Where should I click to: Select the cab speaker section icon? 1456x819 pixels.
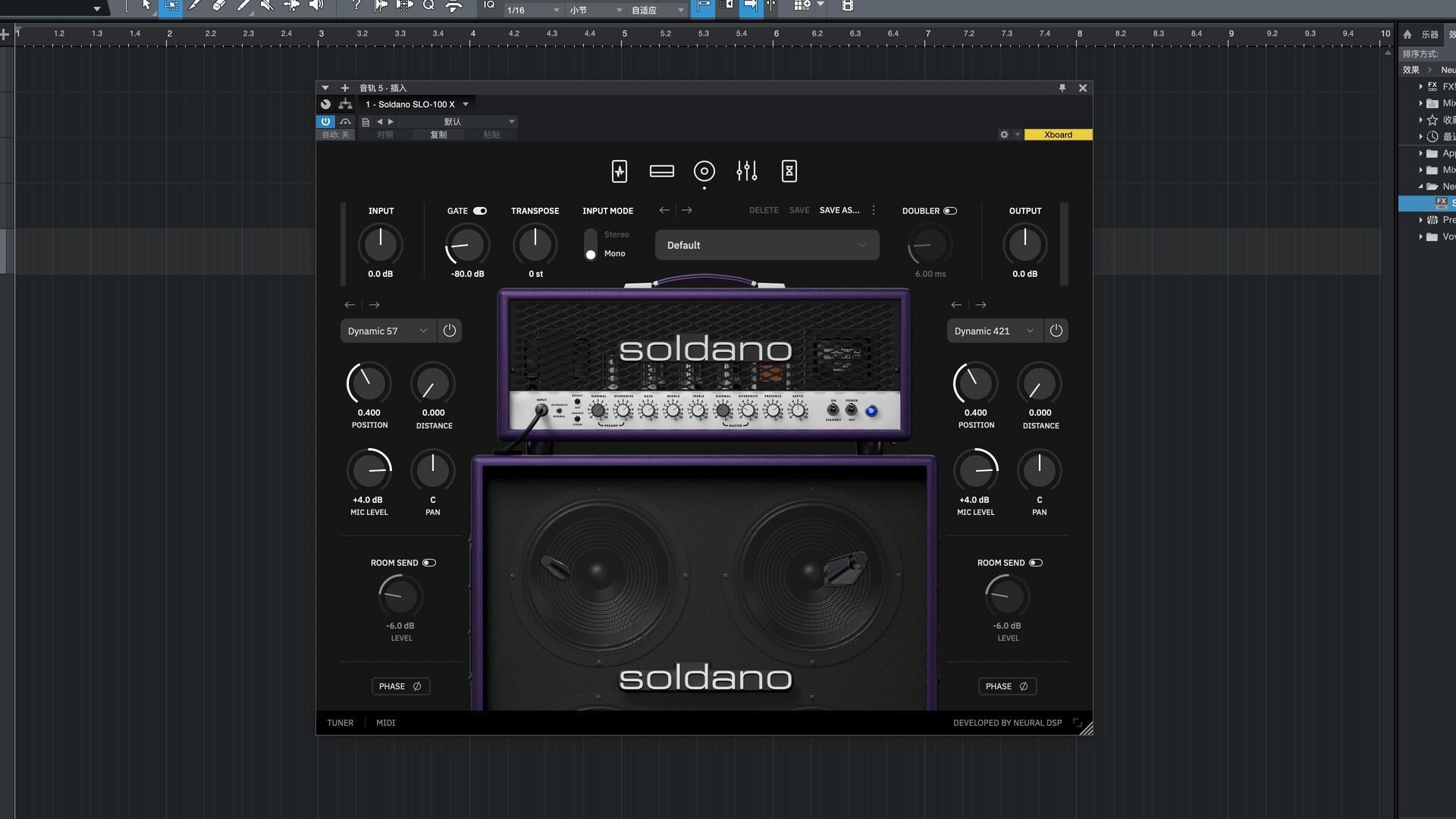[704, 171]
